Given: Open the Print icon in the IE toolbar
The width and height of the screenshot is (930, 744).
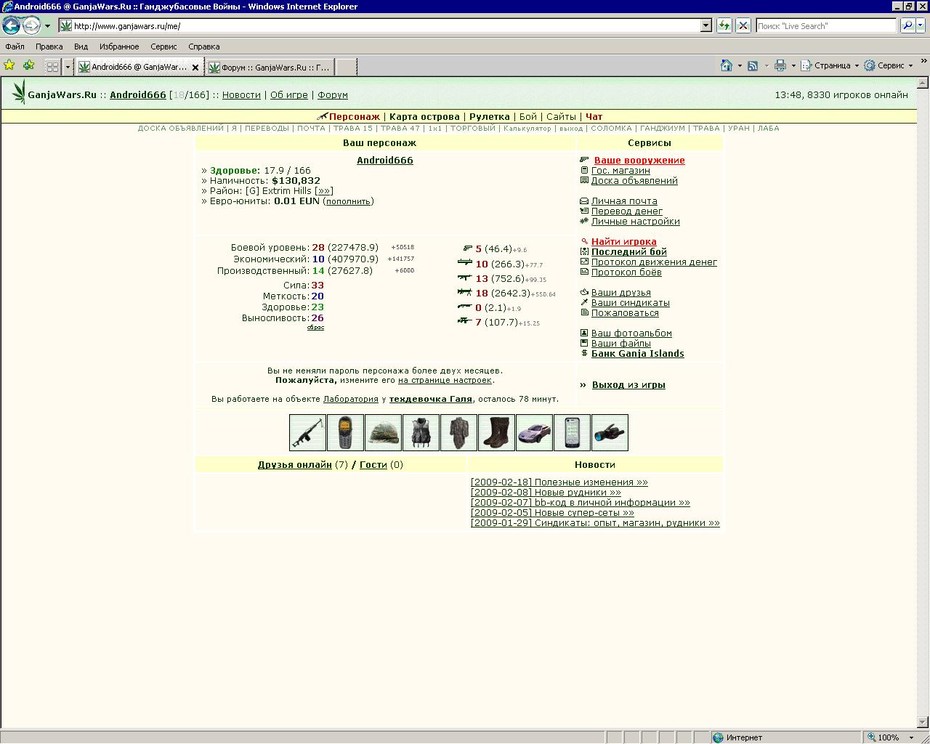Looking at the screenshot, I should click(780, 65).
